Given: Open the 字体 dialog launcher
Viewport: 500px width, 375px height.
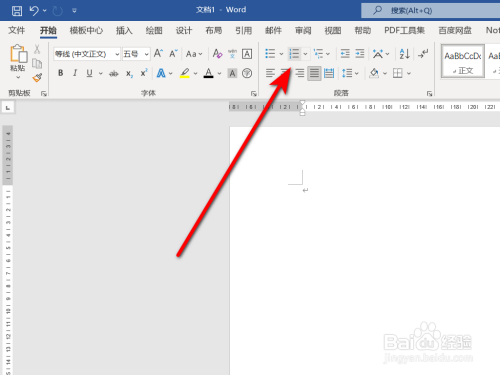Looking at the screenshot, I should click(254, 94).
